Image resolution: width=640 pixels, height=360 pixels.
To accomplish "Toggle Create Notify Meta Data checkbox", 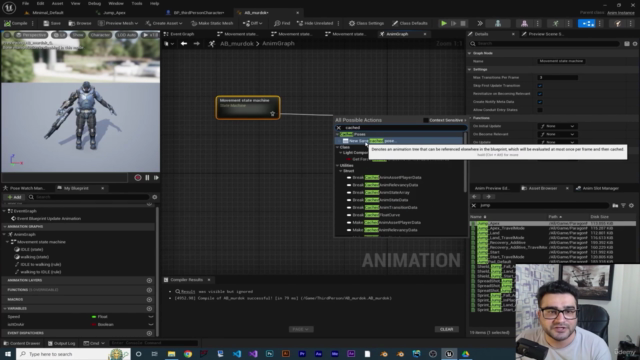I will [x=540, y=102].
